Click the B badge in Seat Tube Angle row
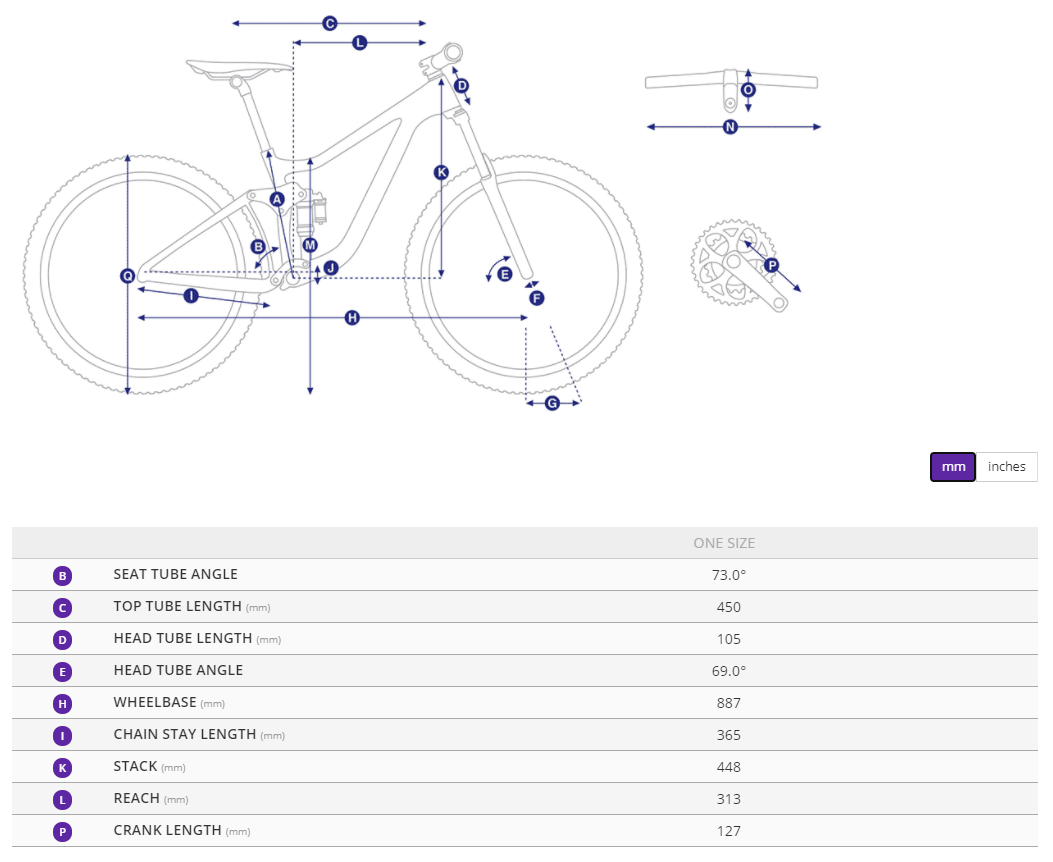 point(62,575)
